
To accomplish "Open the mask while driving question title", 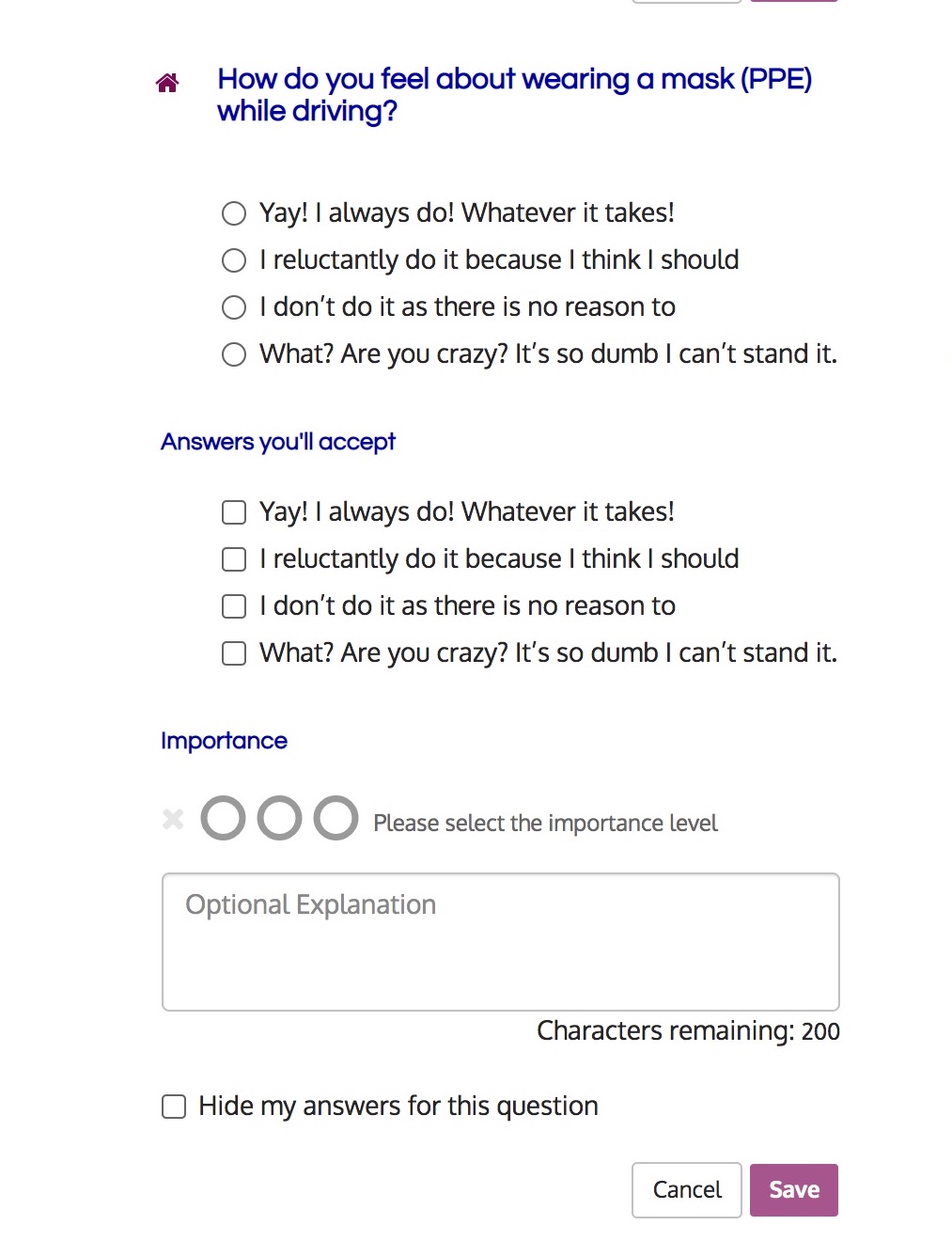I will pos(513,95).
